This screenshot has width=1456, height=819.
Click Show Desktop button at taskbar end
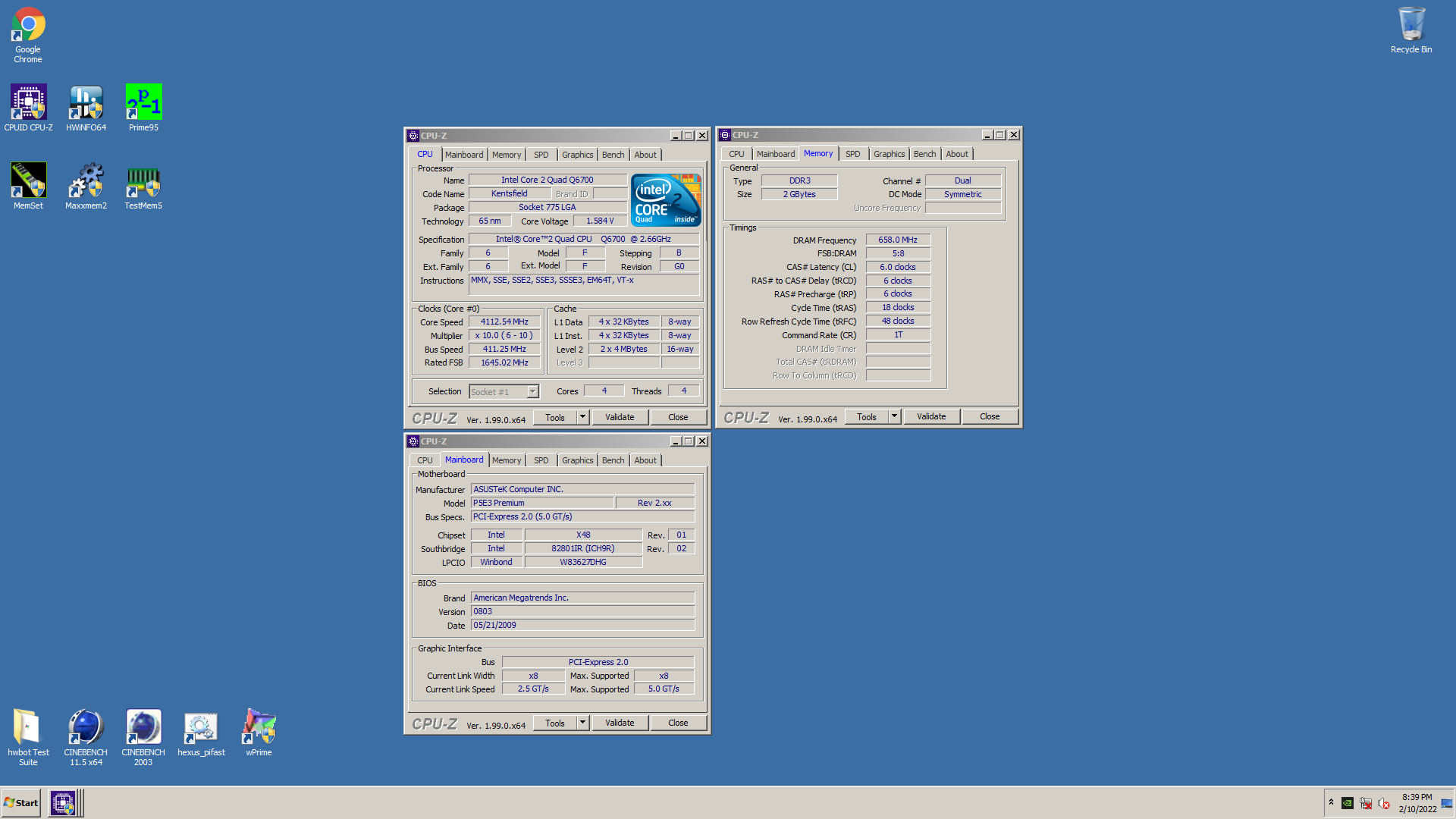click(1447, 803)
